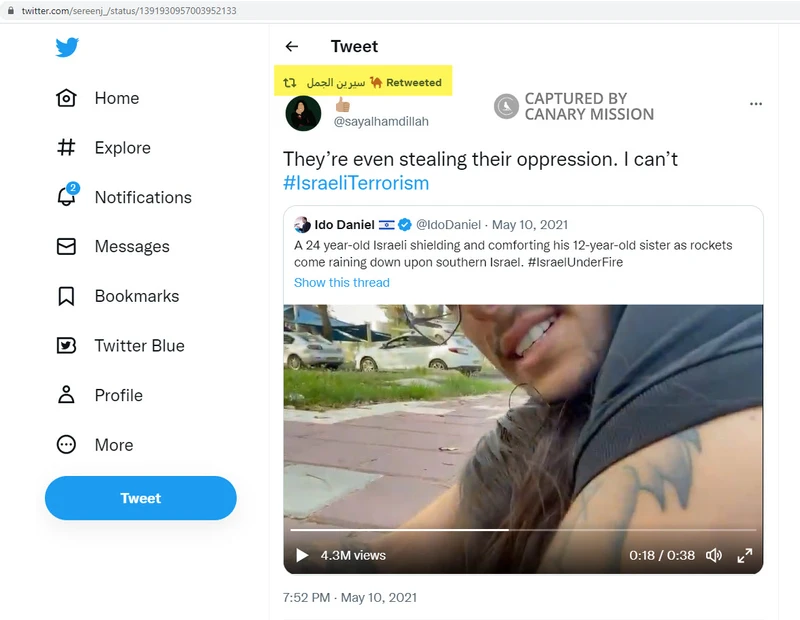This screenshot has height=620, width=800.
Task: Expand "Show this thread" link
Action: click(x=342, y=283)
